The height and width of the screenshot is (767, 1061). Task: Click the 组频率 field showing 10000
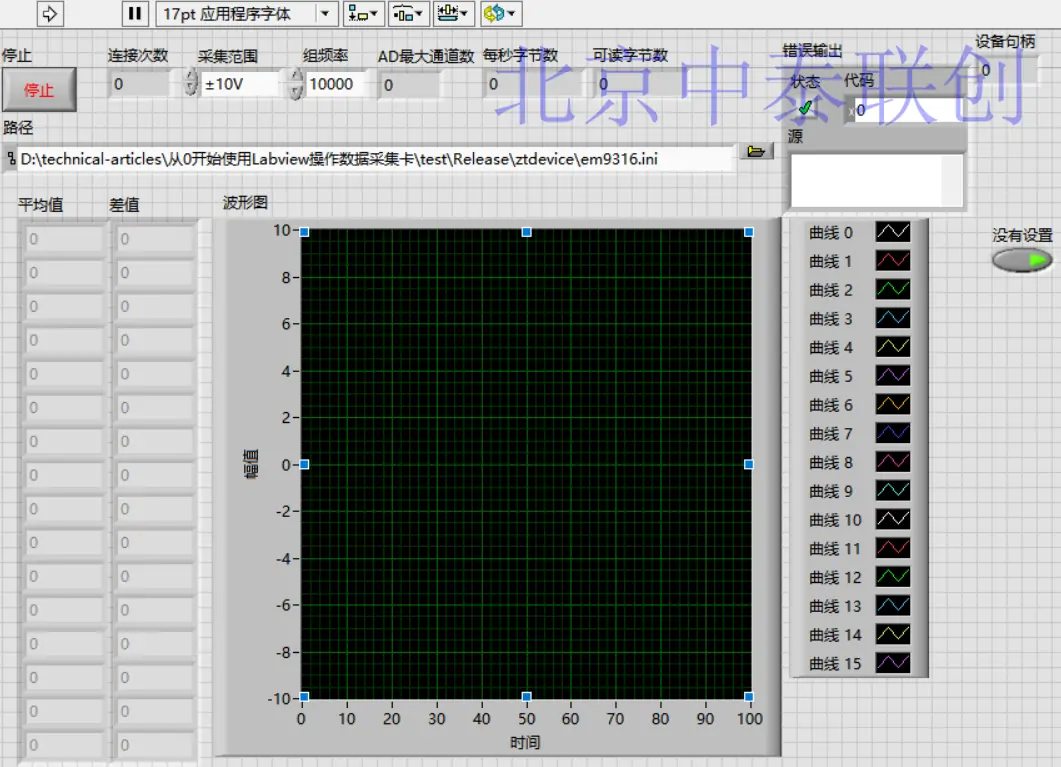click(334, 84)
